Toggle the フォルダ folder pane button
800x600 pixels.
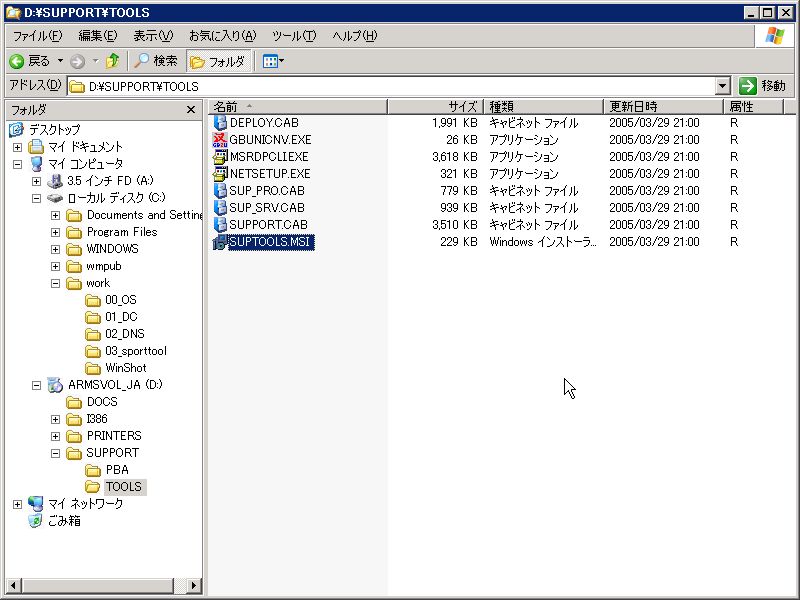click(x=218, y=62)
